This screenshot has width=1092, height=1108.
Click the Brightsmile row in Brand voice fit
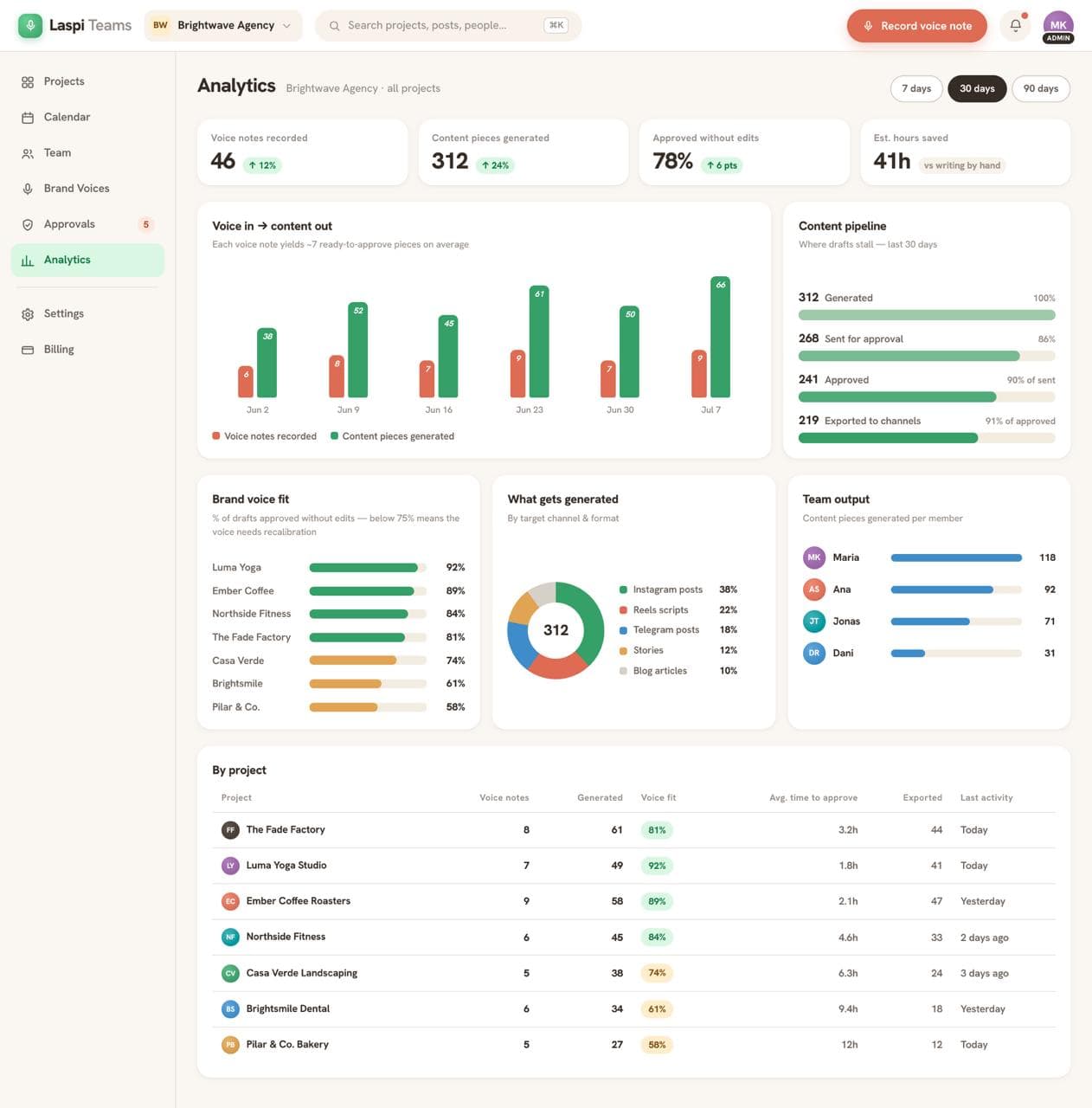pyautogui.click(x=338, y=684)
